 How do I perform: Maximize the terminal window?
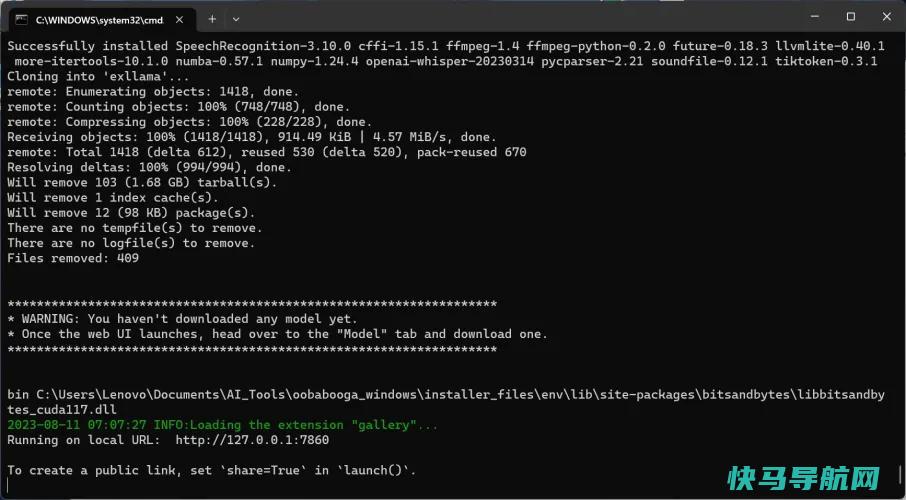(x=851, y=17)
